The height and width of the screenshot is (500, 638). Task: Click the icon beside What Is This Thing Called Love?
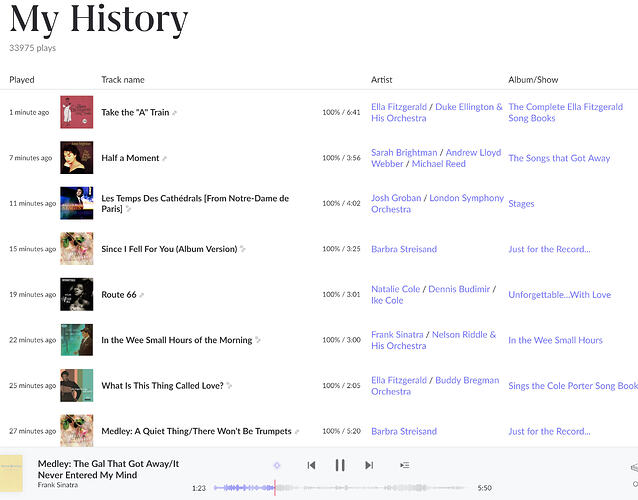tap(229, 386)
